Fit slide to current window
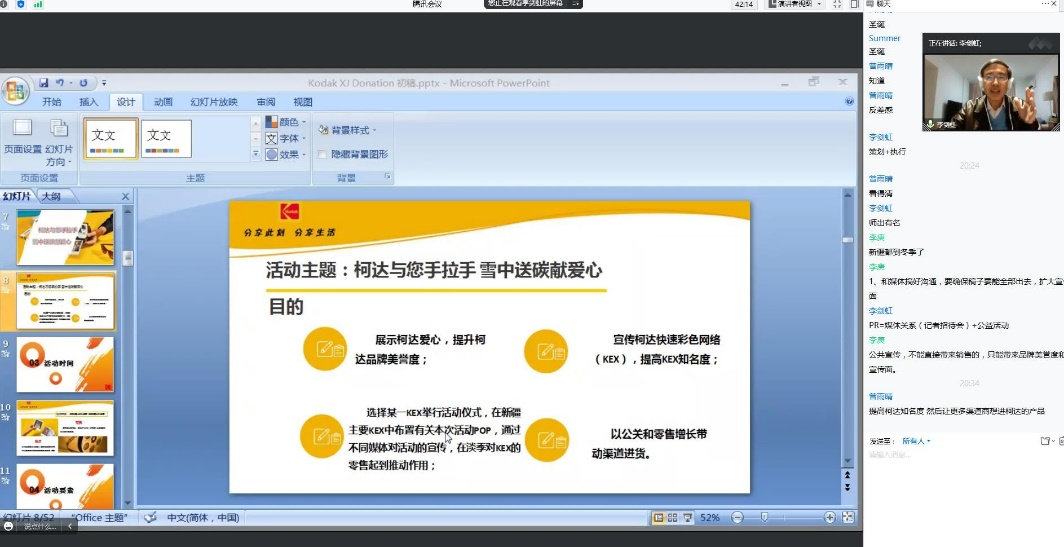The width and height of the screenshot is (1064, 547). (x=848, y=517)
